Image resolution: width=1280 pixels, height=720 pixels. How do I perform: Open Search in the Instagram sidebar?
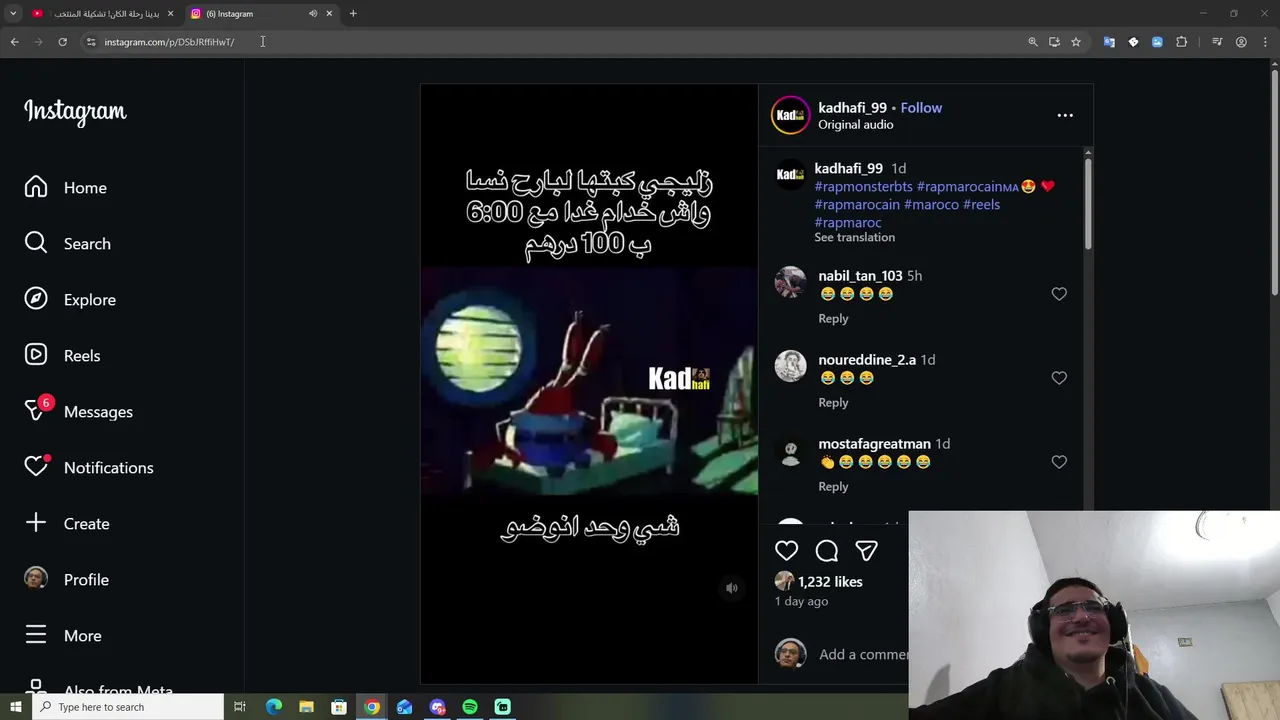67,244
